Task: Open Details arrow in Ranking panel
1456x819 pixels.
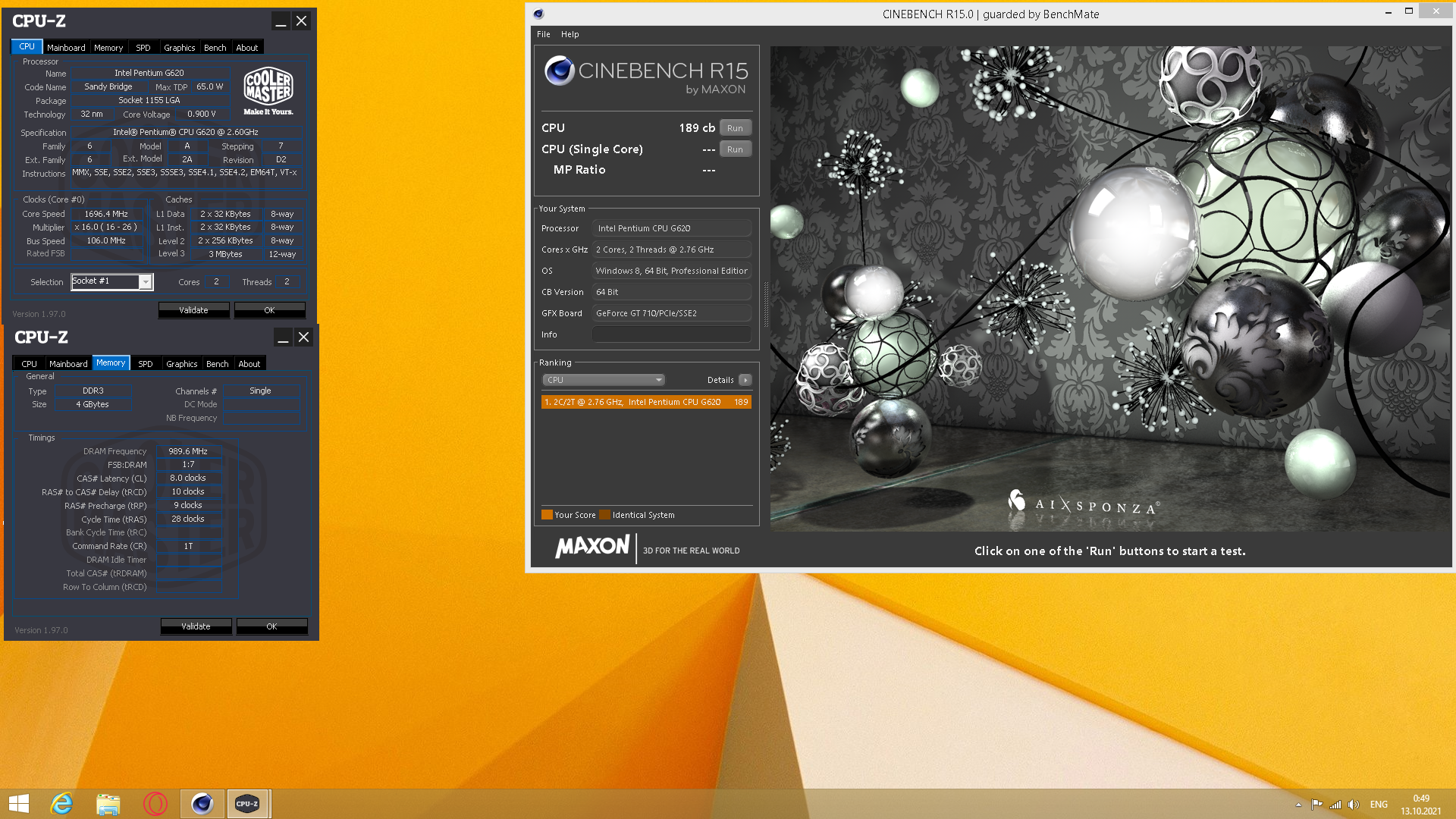Action: pyautogui.click(x=745, y=380)
